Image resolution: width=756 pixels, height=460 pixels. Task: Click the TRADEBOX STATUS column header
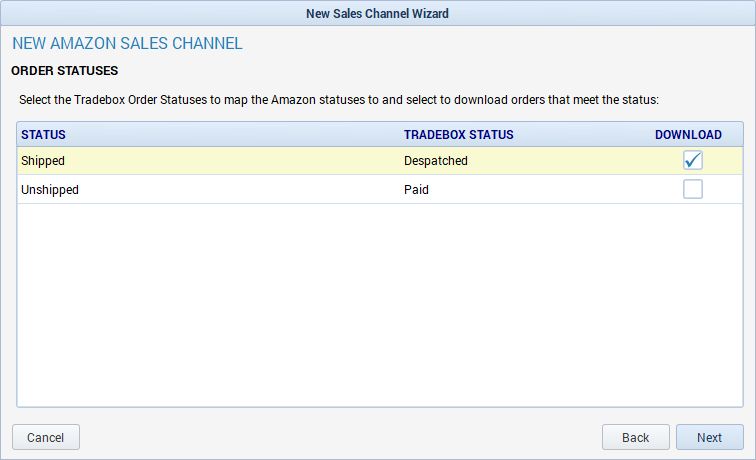(x=459, y=135)
